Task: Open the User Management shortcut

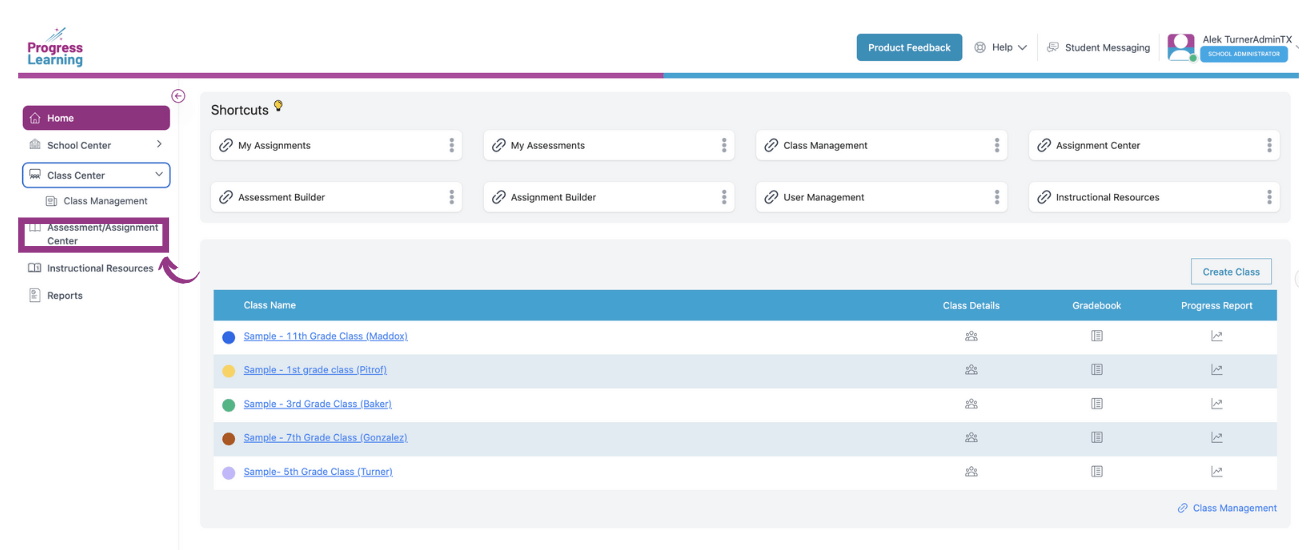Action: 882,197
